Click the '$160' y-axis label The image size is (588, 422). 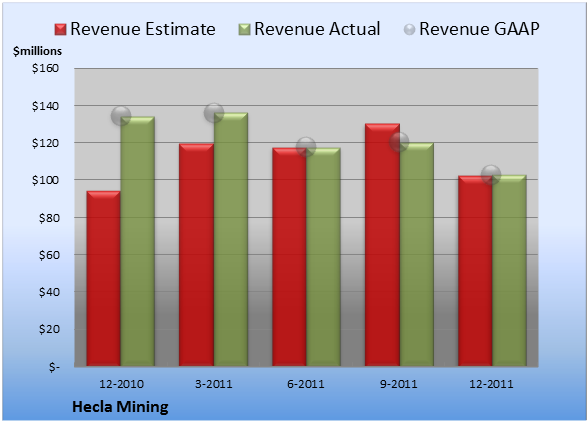(x=45, y=68)
